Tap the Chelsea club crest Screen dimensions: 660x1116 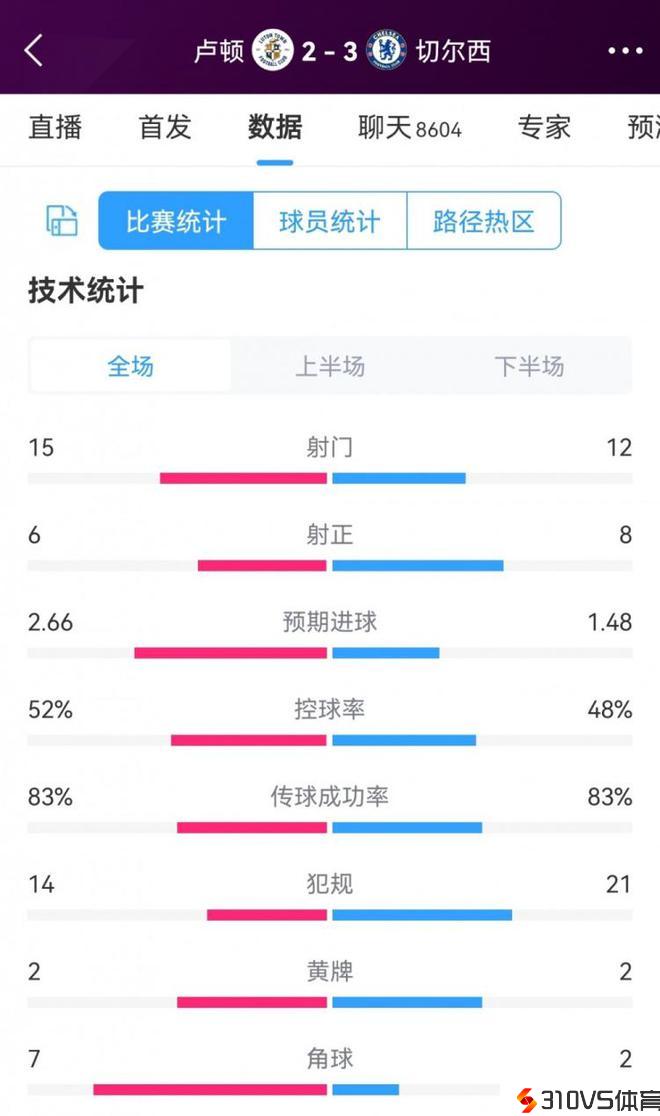pos(387,50)
